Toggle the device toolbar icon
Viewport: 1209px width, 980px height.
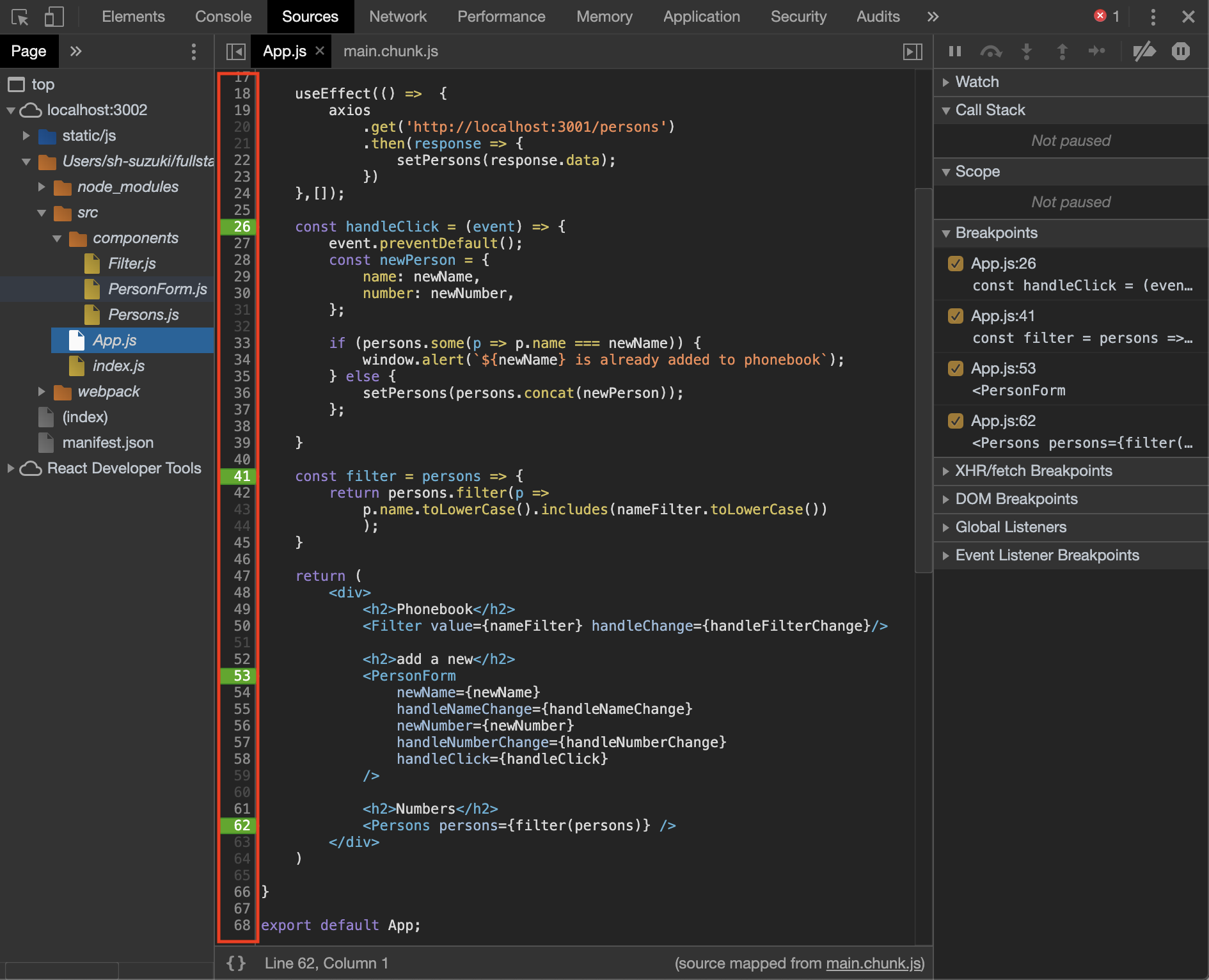coord(54,17)
